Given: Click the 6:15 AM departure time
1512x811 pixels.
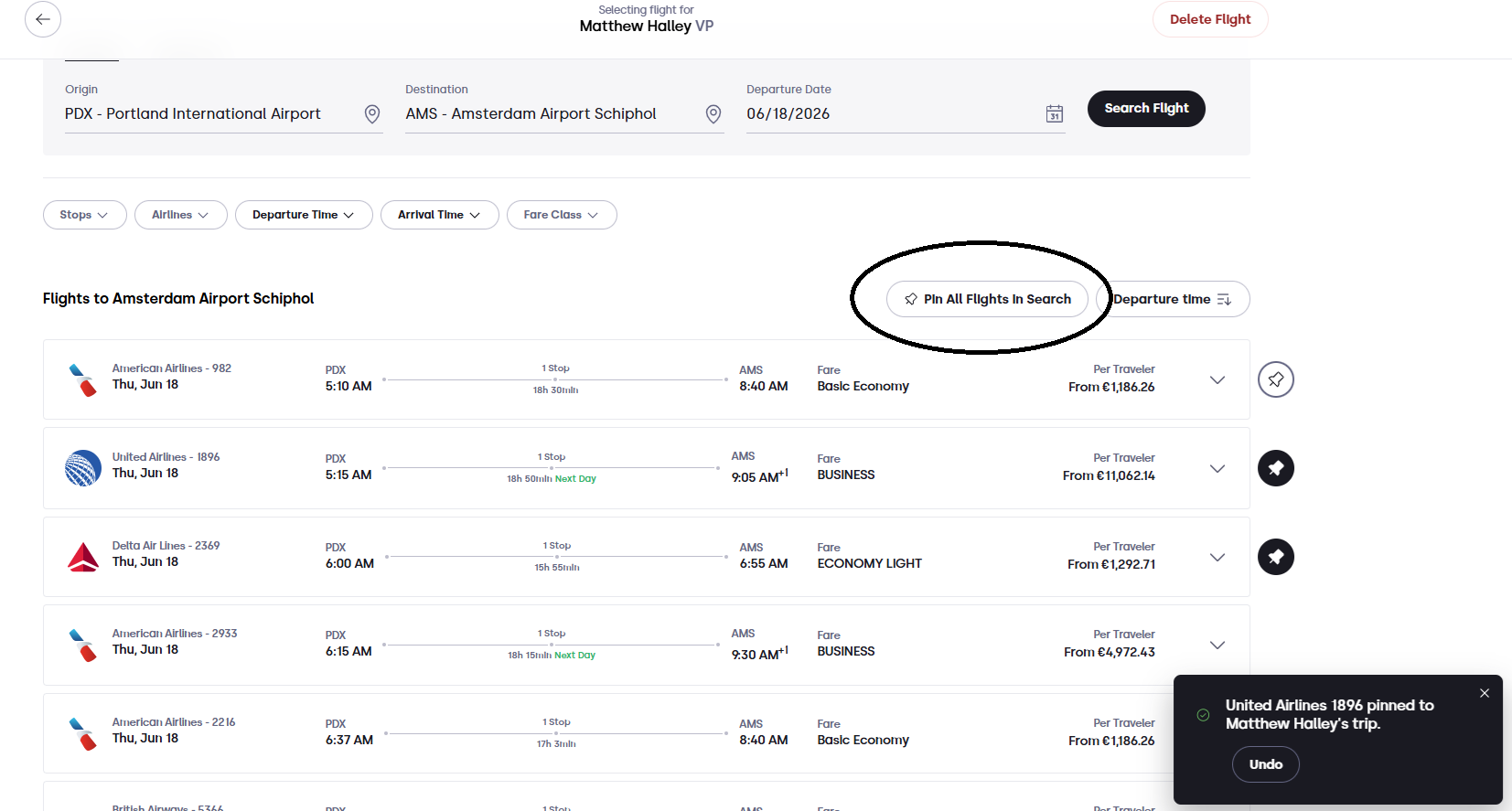Looking at the screenshot, I should (349, 651).
